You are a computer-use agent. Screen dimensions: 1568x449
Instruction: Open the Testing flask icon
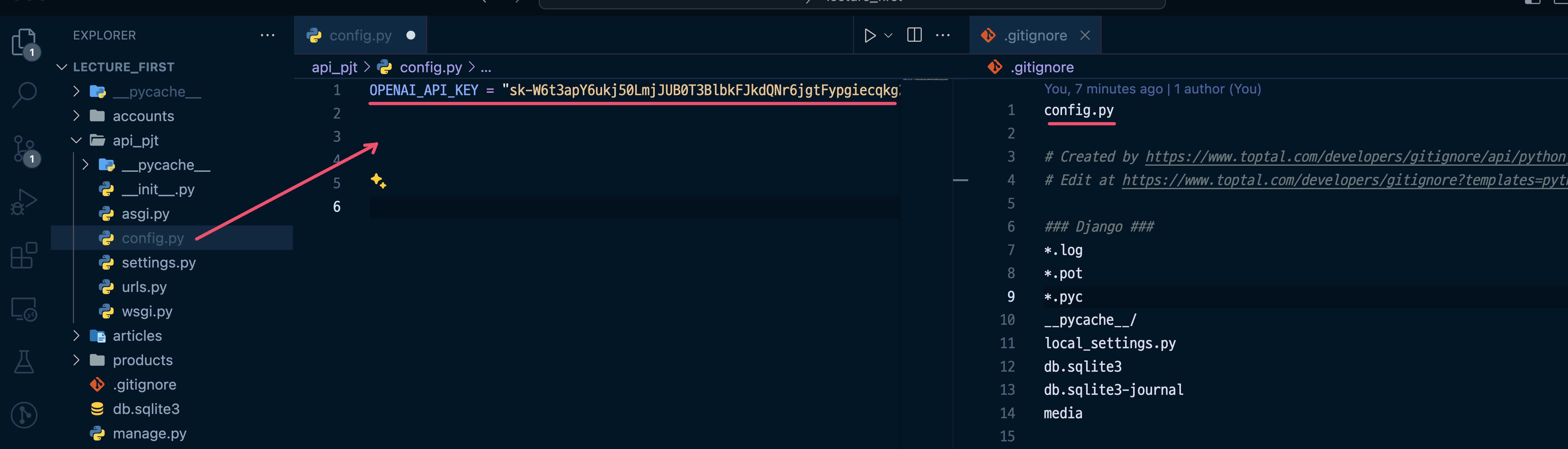[x=24, y=362]
